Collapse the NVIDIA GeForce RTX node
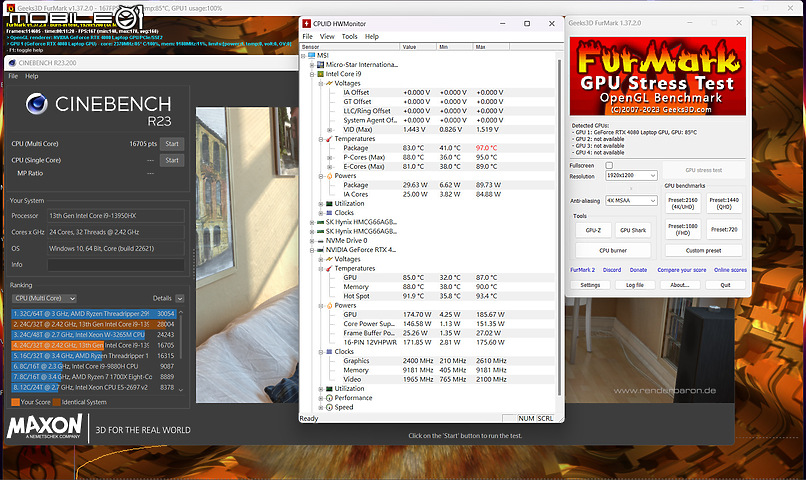The width and height of the screenshot is (806, 480). tap(312, 250)
